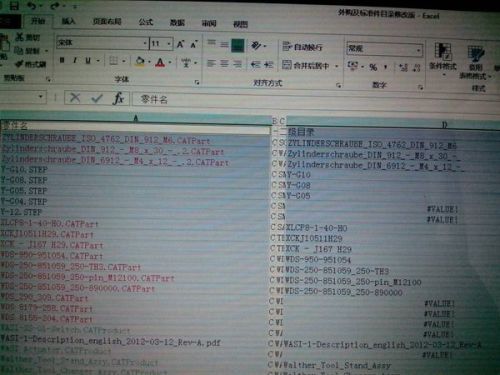Image resolution: width=500 pixels, height=375 pixels.
Task: Click the 合并后居中 merge and center button
Action: click(306, 66)
